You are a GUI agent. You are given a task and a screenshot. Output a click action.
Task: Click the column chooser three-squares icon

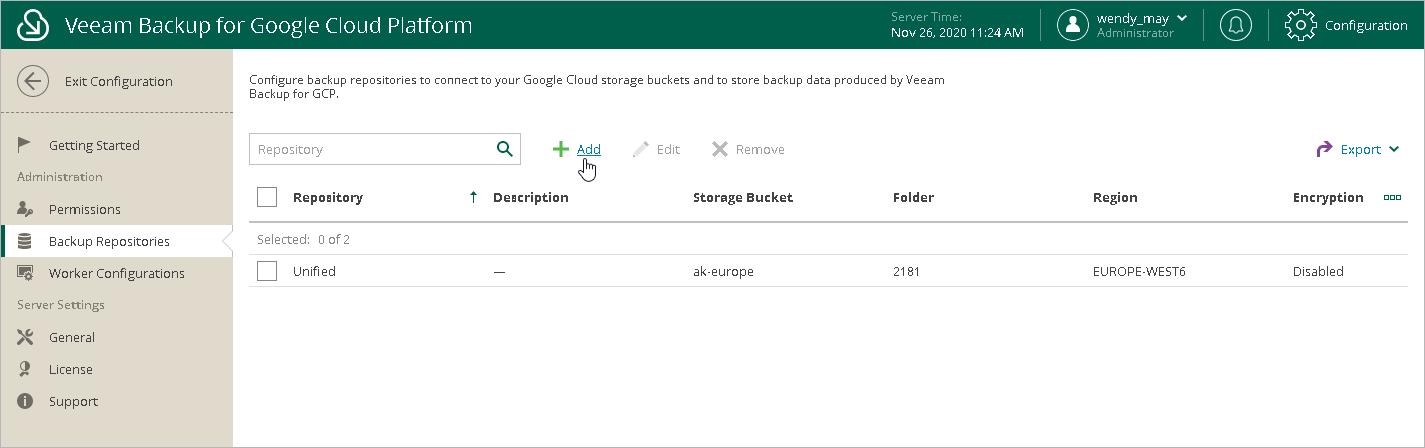coord(1392,198)
